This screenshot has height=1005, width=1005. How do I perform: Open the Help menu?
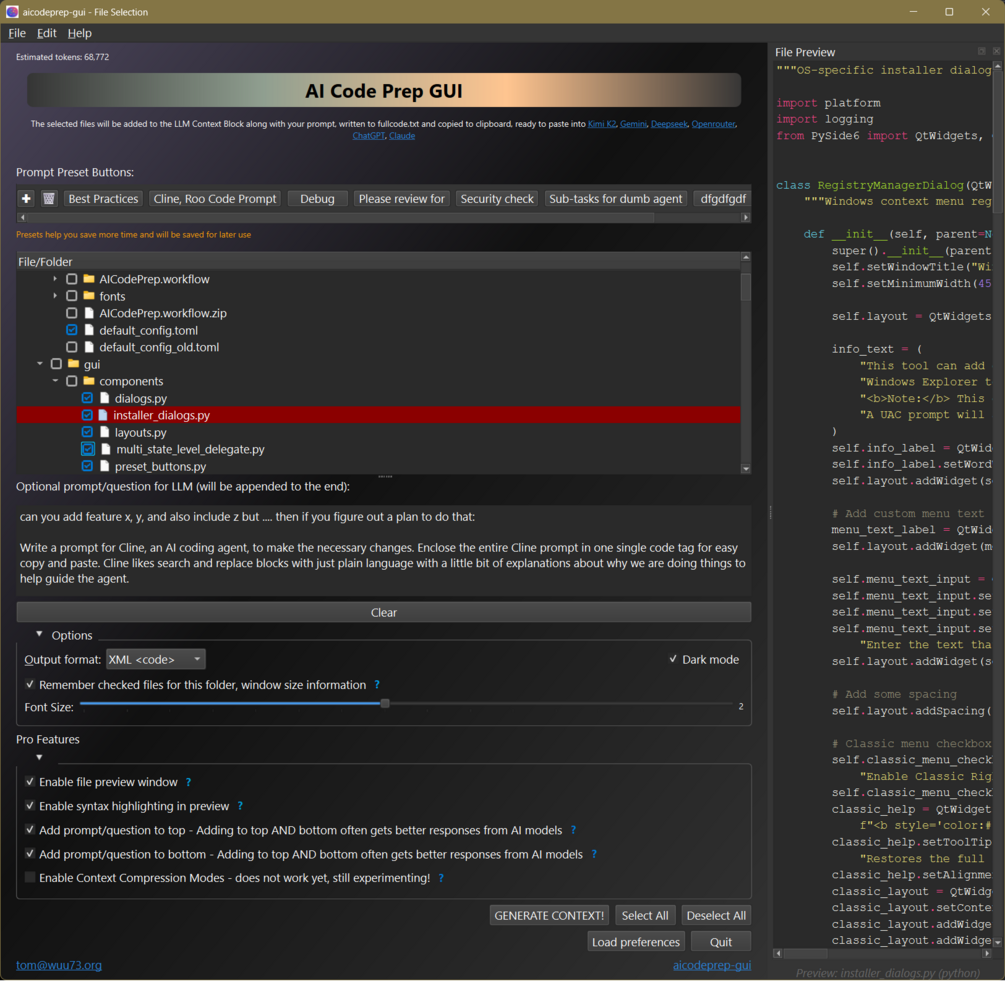click(x=79, y=33)
